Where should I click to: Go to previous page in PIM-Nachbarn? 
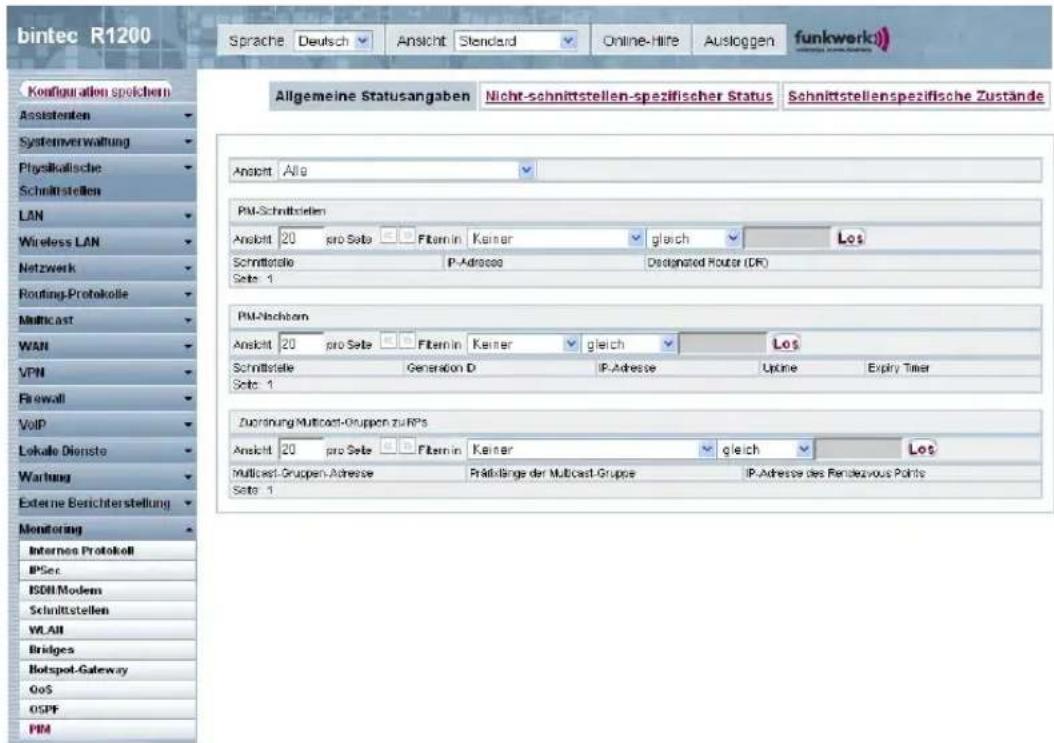[389, 341]
